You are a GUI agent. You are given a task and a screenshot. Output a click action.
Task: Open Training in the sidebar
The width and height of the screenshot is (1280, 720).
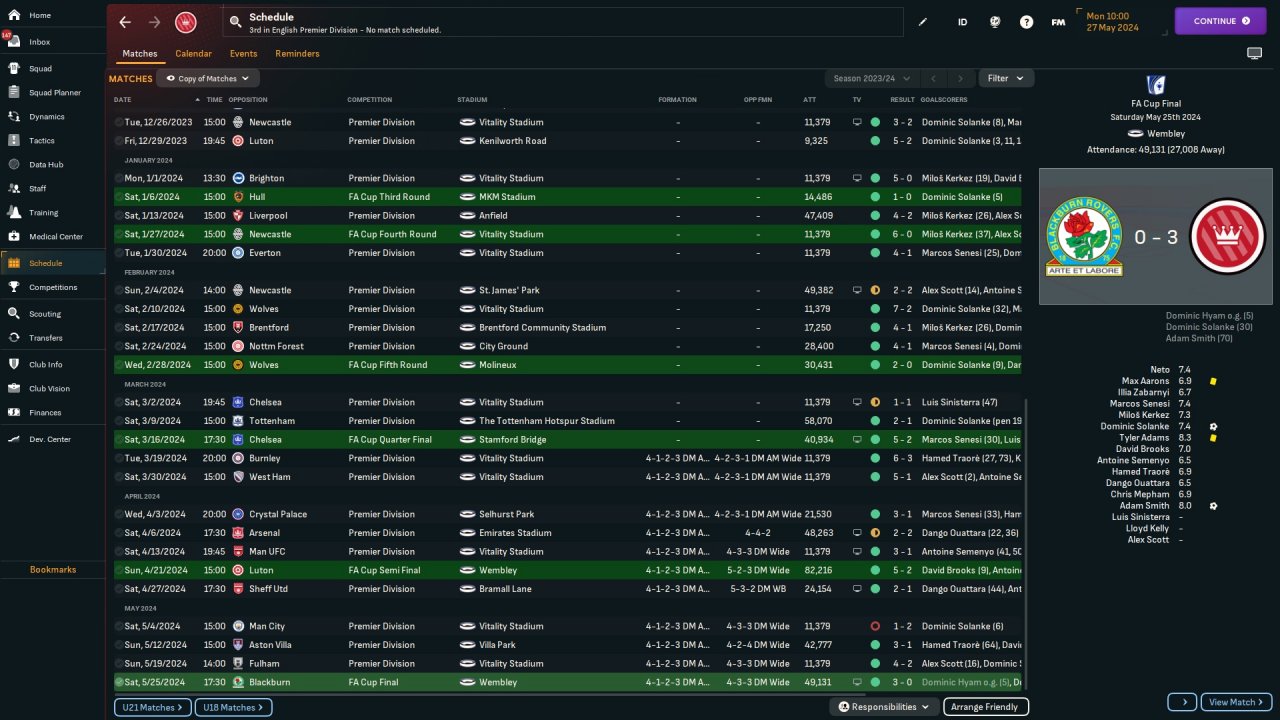pyautogui.click(x=53, y=213)
